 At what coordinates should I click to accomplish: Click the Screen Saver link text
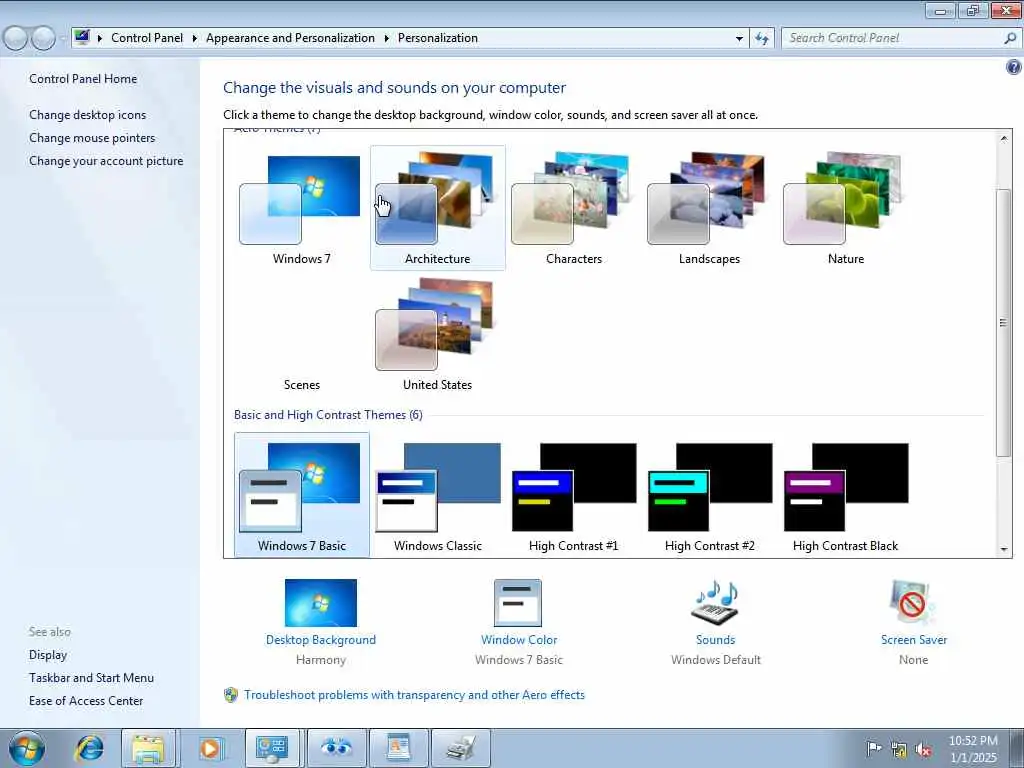click(914, 640)
